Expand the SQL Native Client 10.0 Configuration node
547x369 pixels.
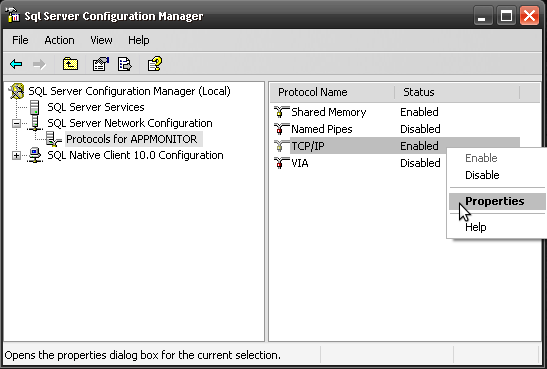click(x=16, y=156)
